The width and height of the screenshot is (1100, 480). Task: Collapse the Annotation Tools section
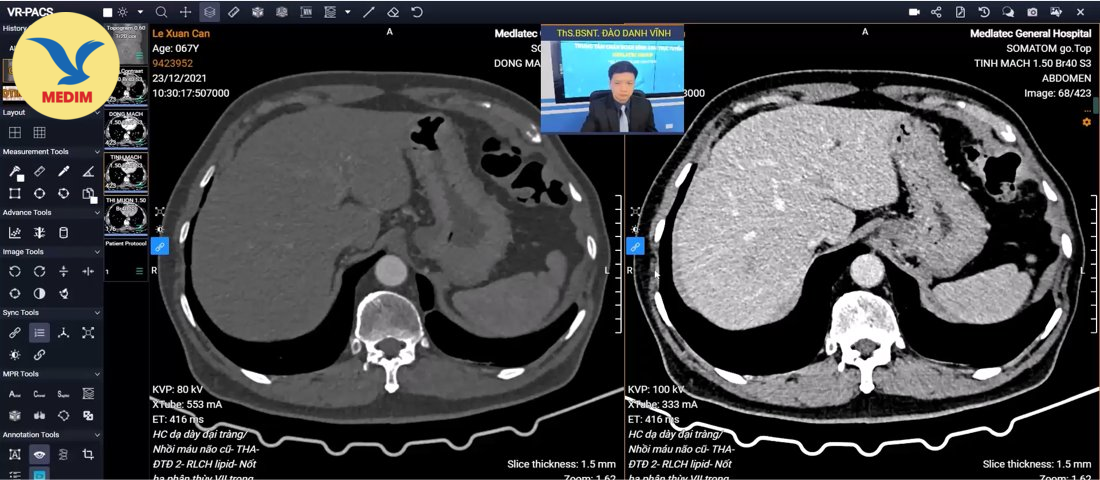click(x=97, y=434)
